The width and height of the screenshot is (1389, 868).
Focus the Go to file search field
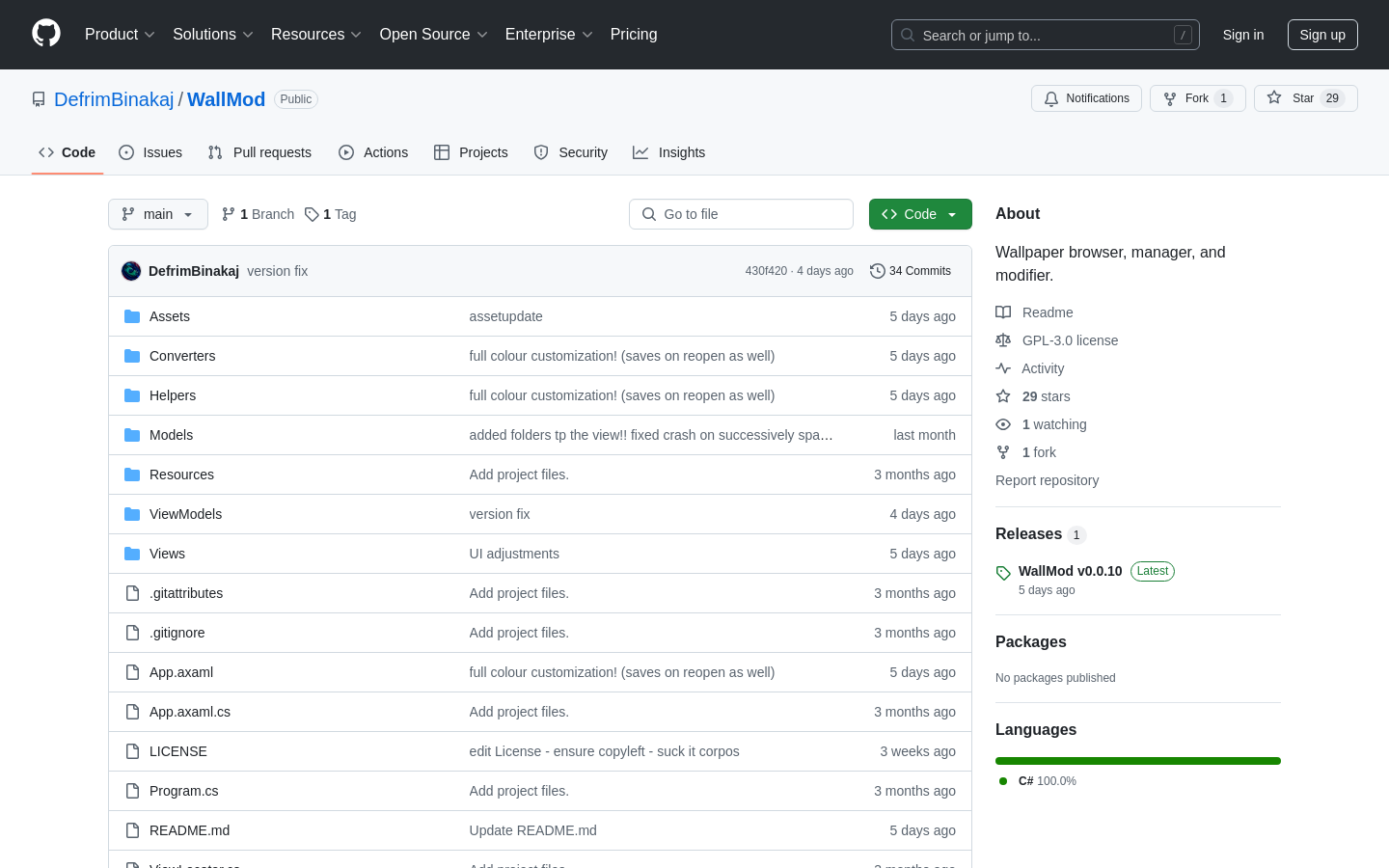(741, 214)
